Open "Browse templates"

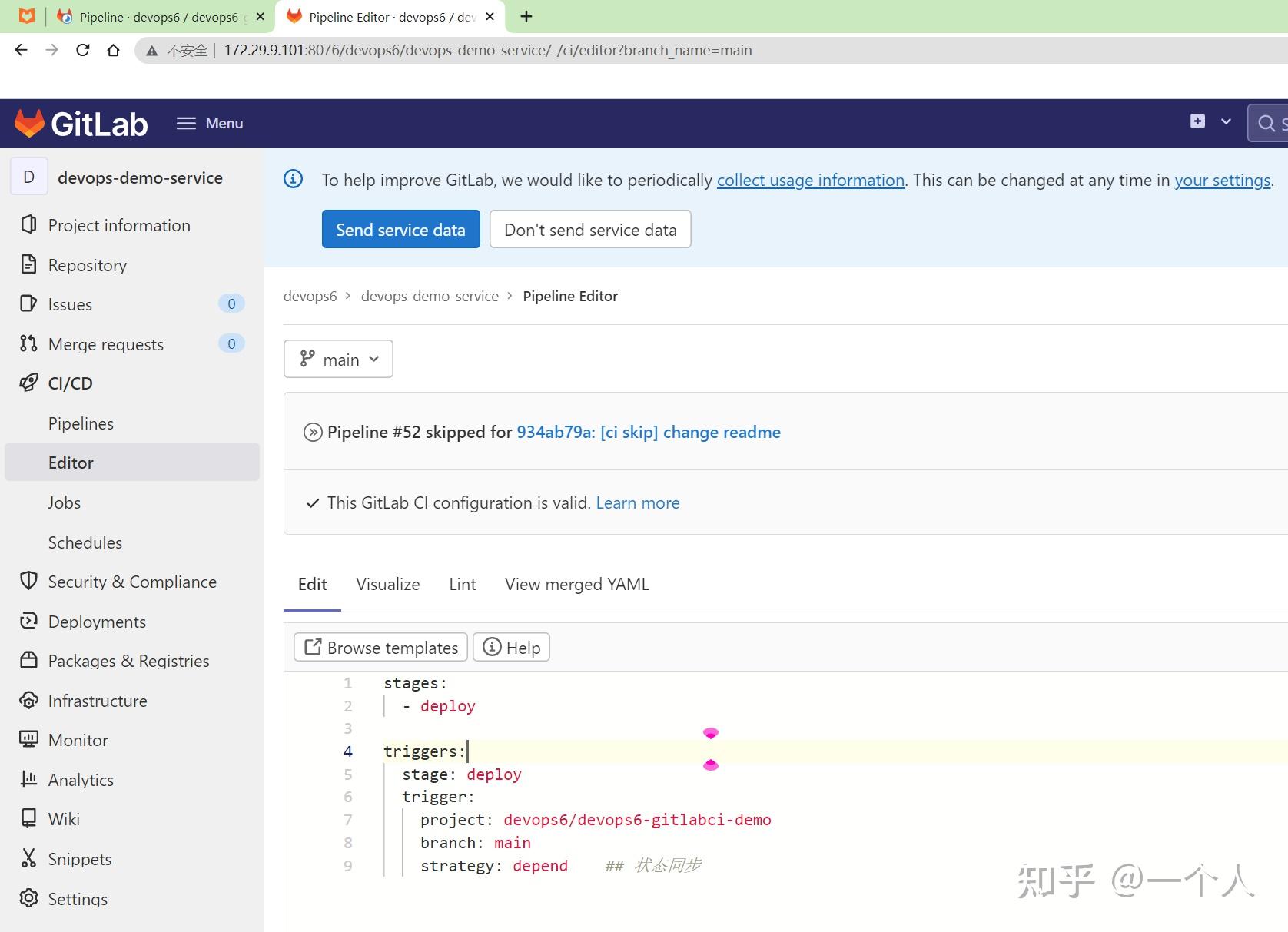[380, 647]
